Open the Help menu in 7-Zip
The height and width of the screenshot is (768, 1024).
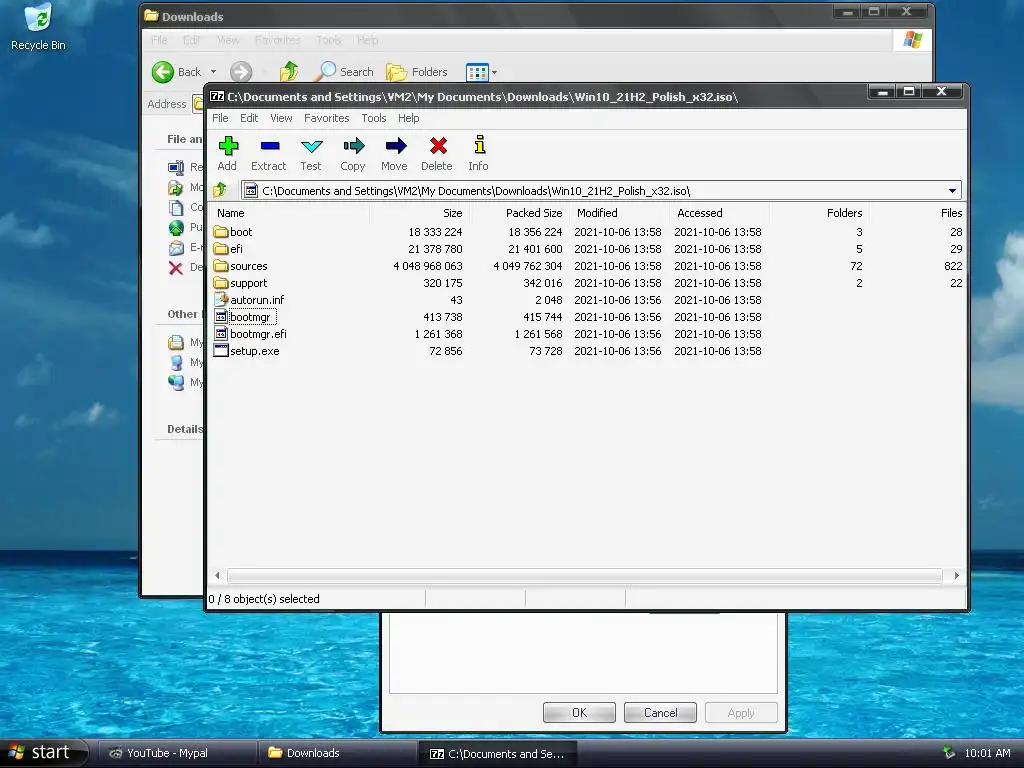point(409,118)
